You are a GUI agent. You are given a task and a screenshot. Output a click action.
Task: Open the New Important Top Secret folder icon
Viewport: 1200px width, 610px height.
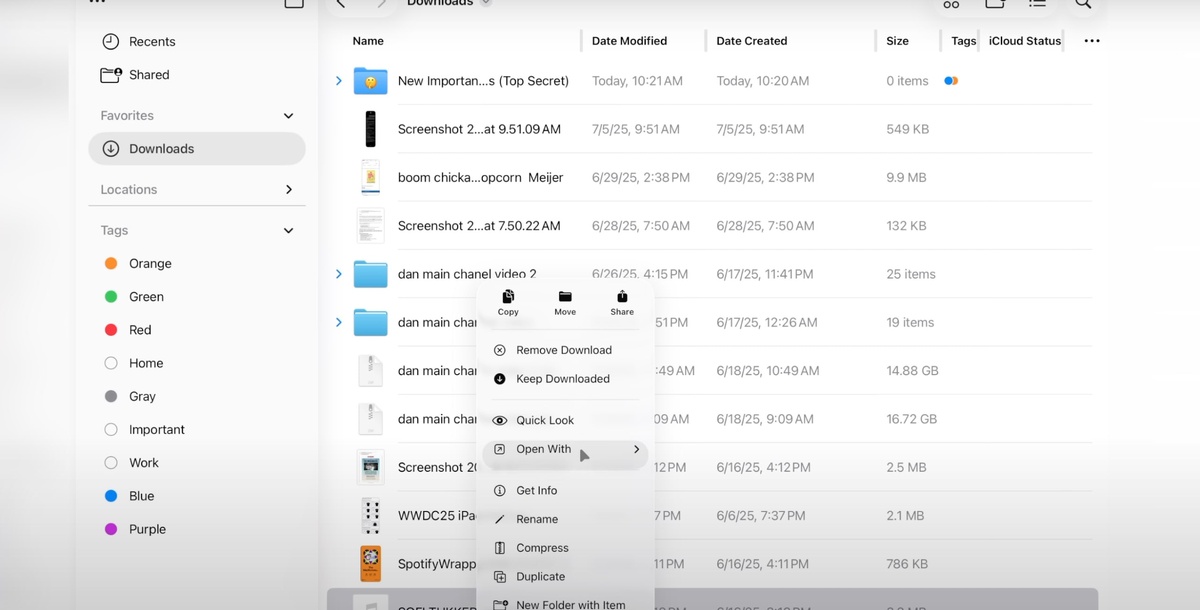(x=370, y=81)
